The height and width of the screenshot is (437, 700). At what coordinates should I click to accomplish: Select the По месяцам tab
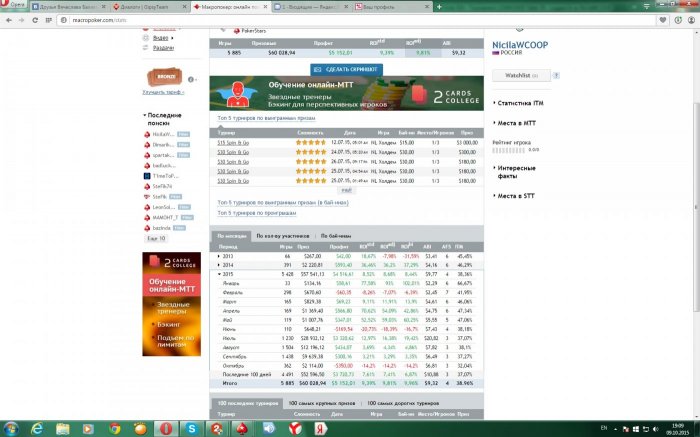(231, 236)
